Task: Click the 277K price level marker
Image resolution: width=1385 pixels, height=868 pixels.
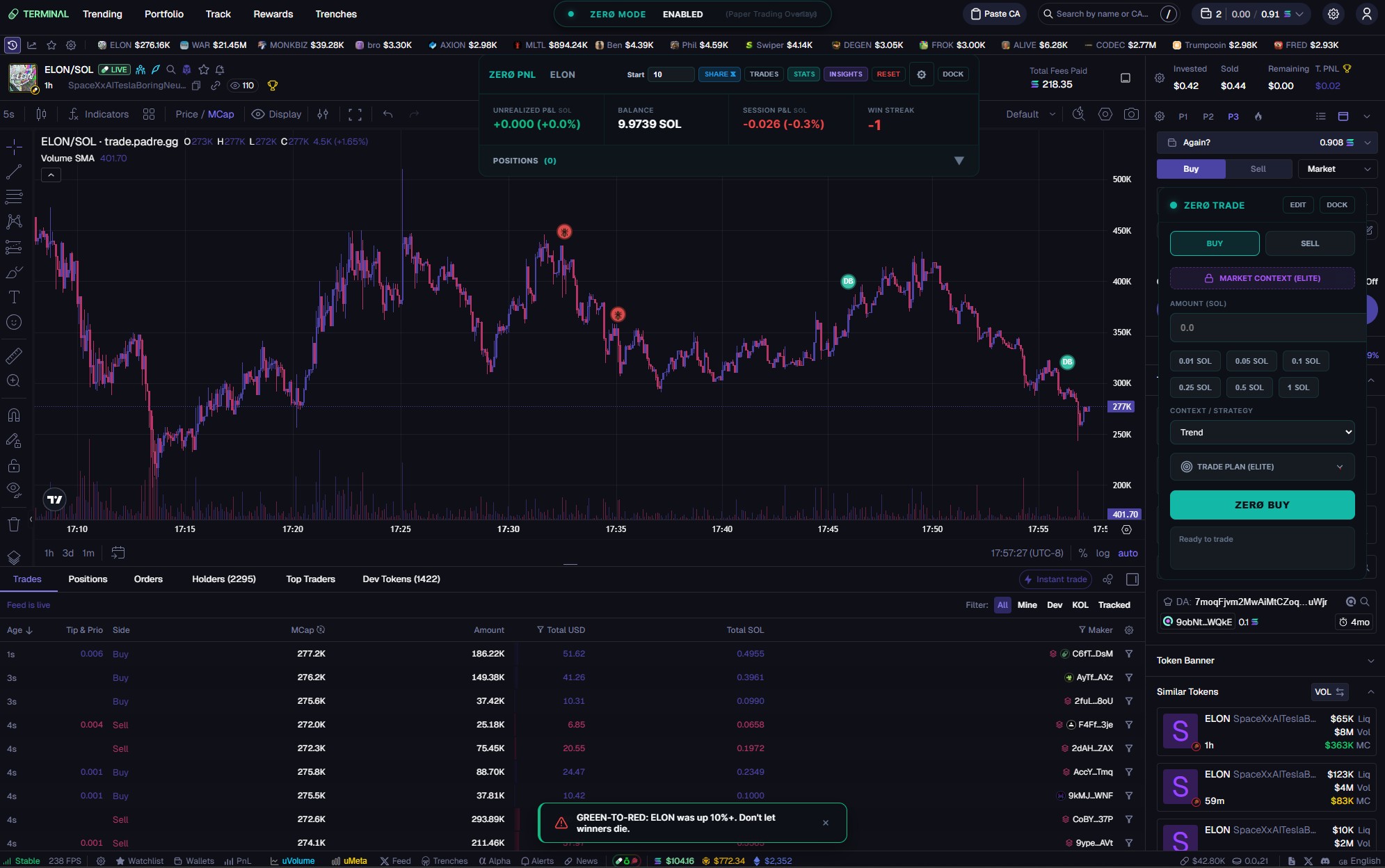Action: point(1121,407)
